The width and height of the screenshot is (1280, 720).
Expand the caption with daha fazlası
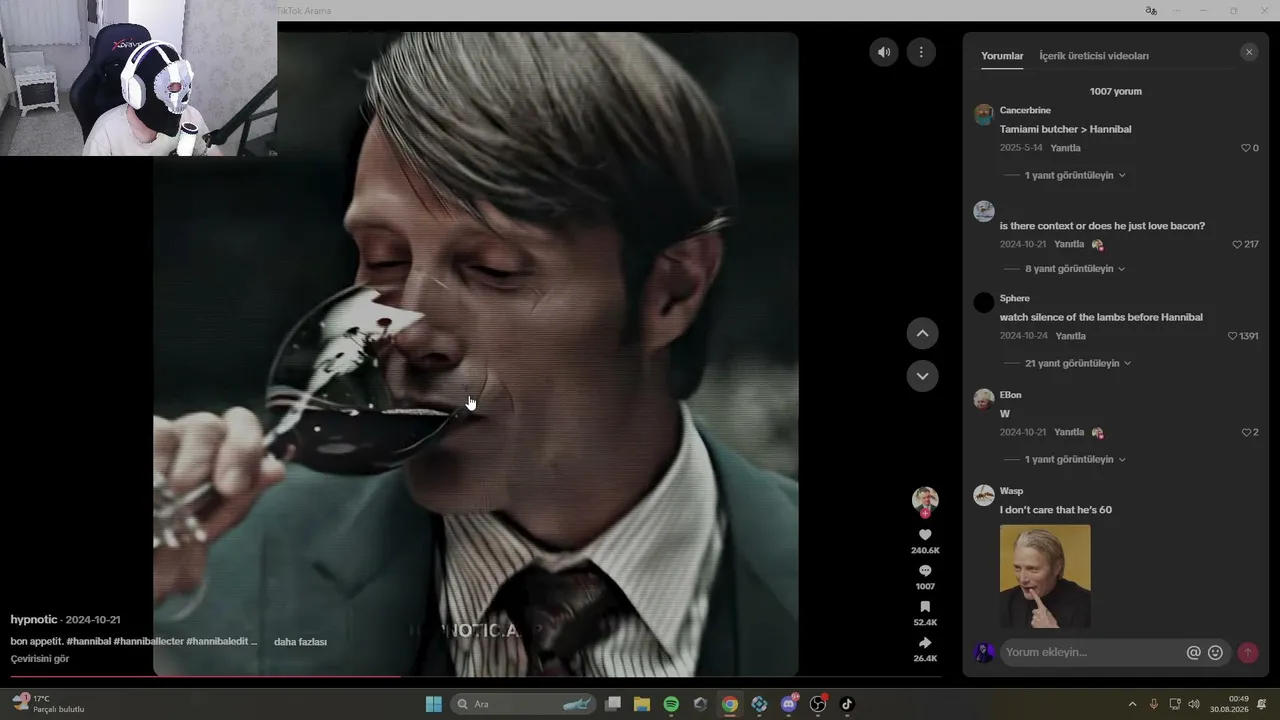300,642
